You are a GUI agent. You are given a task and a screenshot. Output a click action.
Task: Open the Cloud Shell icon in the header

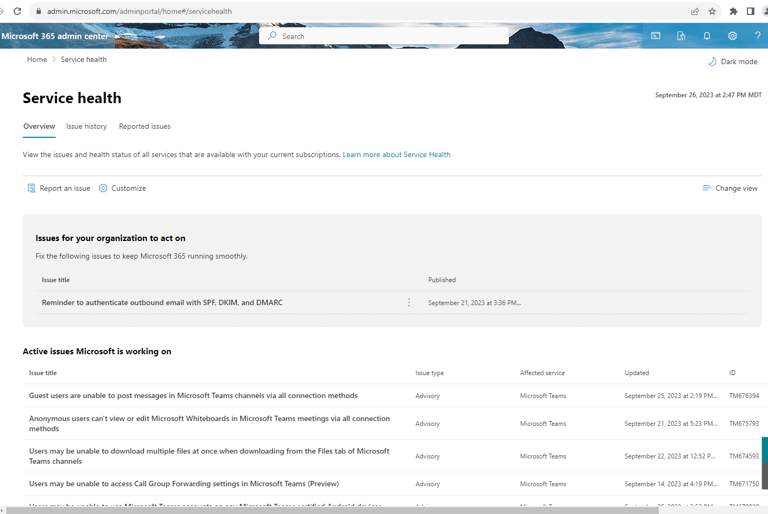(655, 36)
